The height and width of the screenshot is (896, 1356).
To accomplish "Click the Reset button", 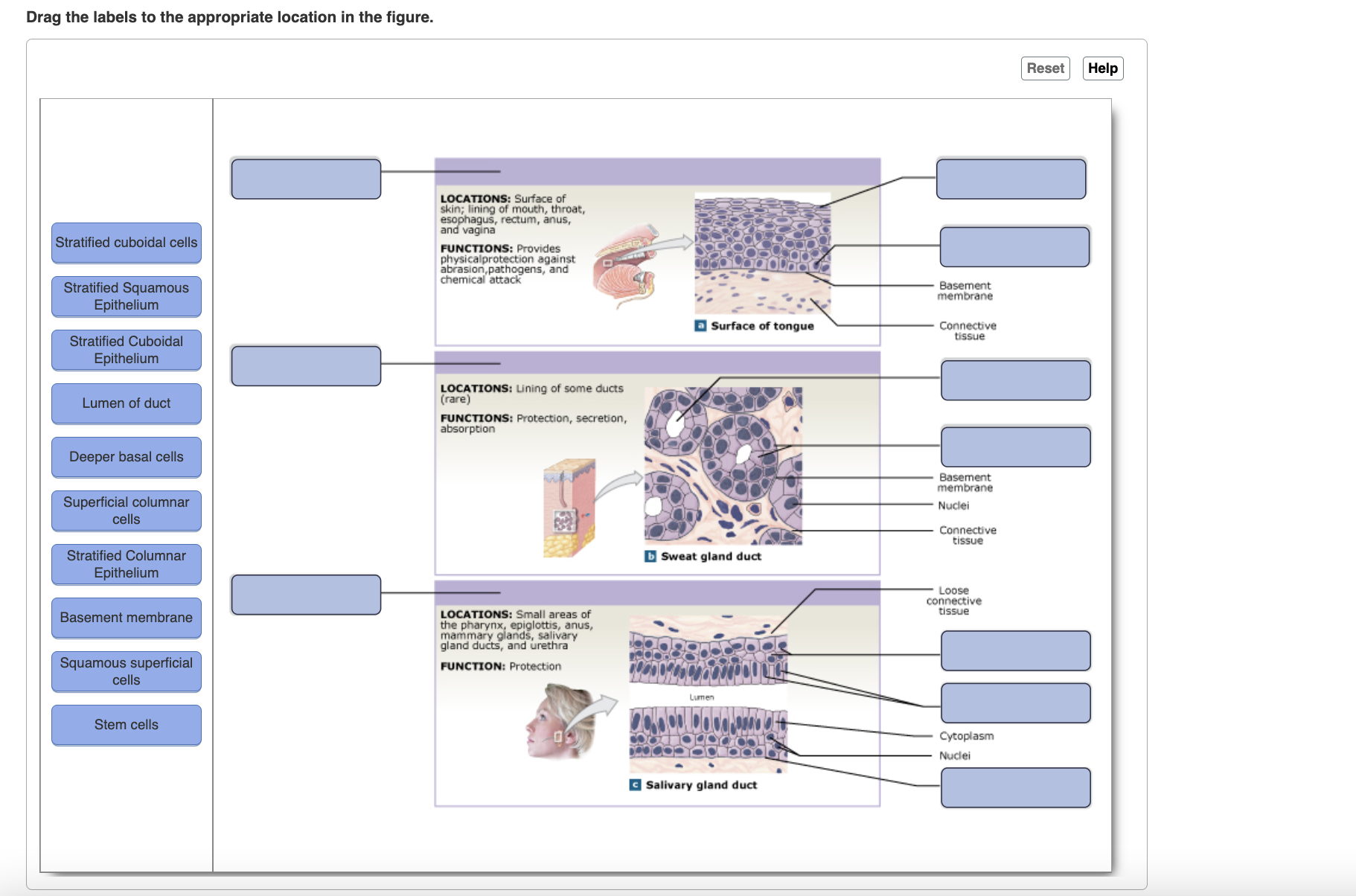I will [x=1045, y=68].
